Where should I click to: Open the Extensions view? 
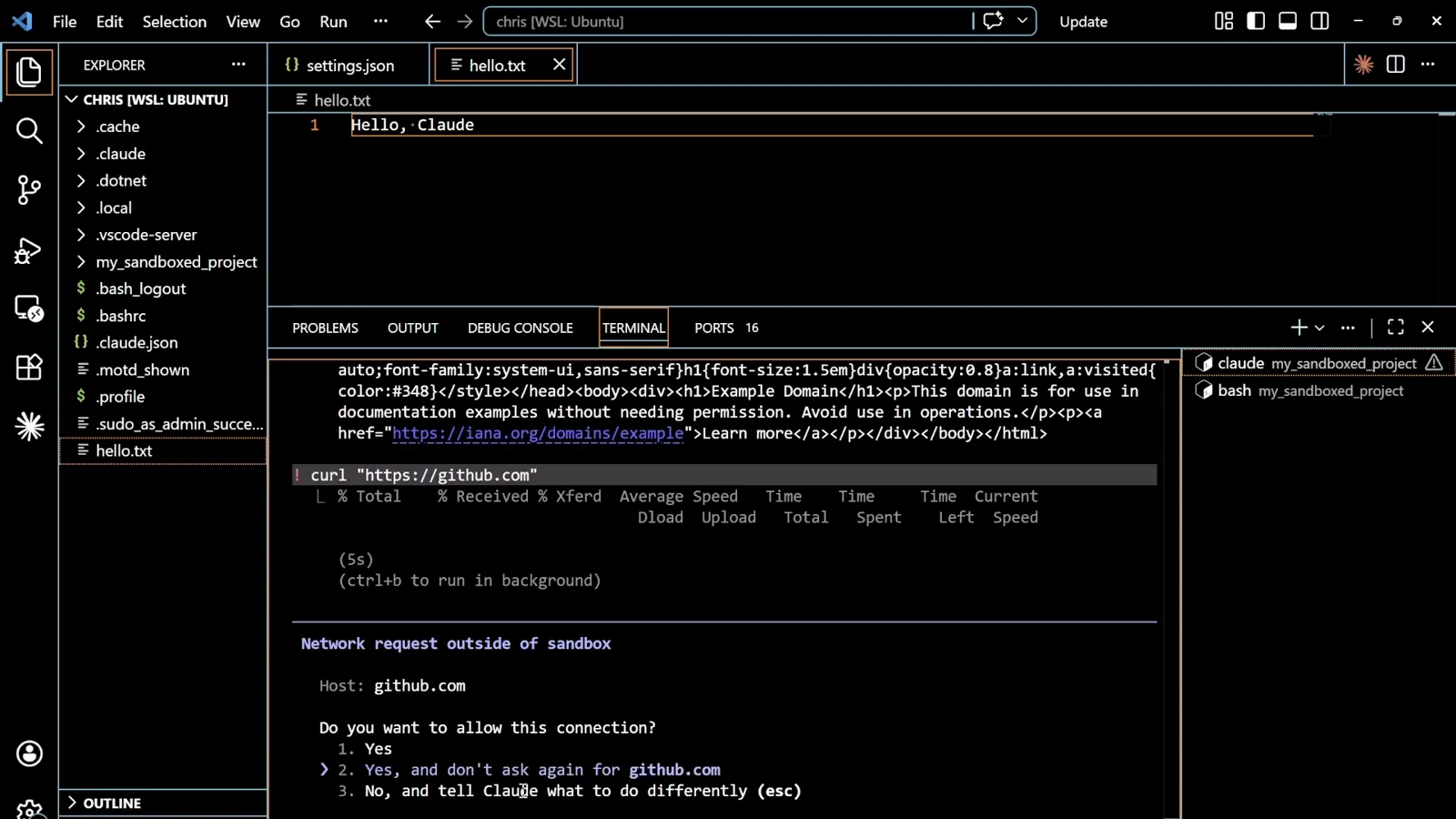(x=29, y=367)
